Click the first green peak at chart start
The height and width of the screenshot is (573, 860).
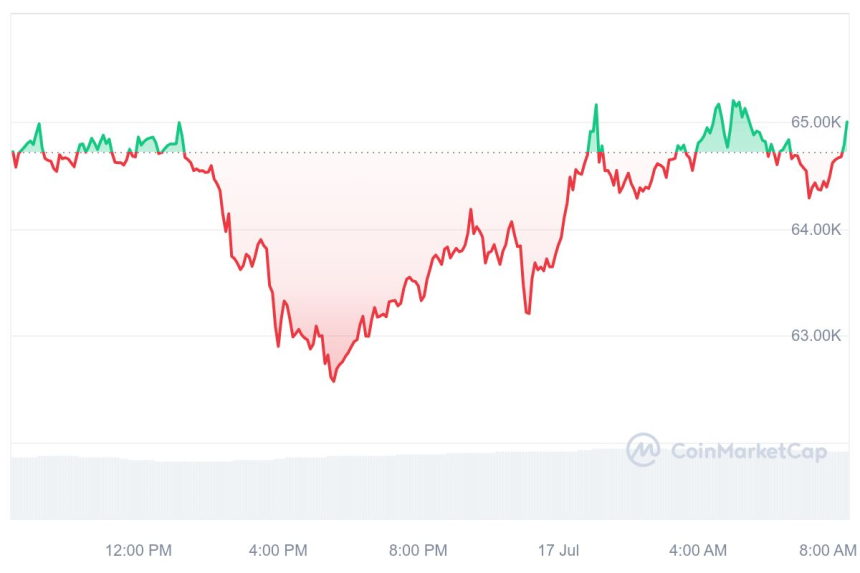click(x=39, y=124)
